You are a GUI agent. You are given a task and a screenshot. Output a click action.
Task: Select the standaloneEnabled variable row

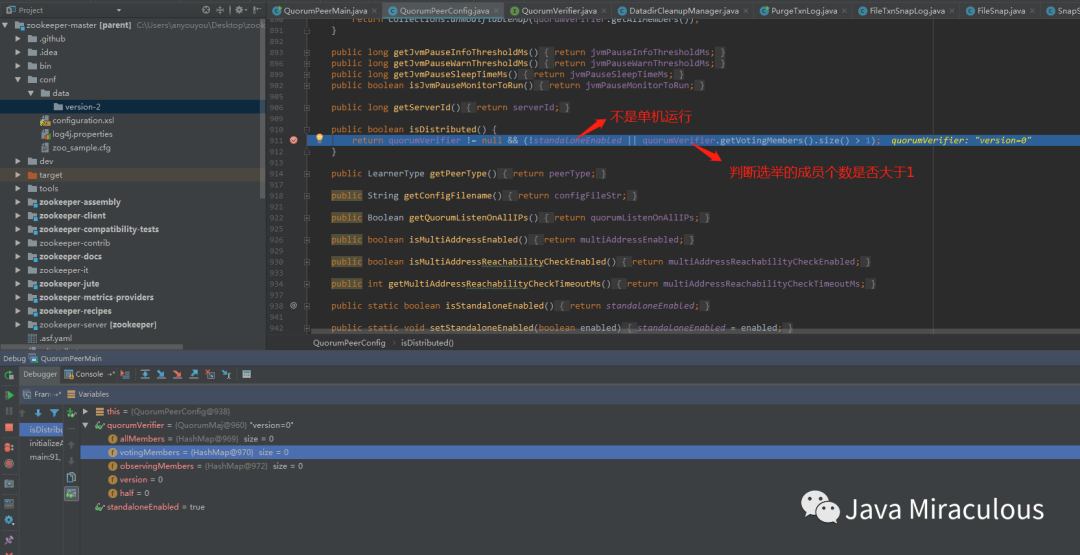pos(580,507)
